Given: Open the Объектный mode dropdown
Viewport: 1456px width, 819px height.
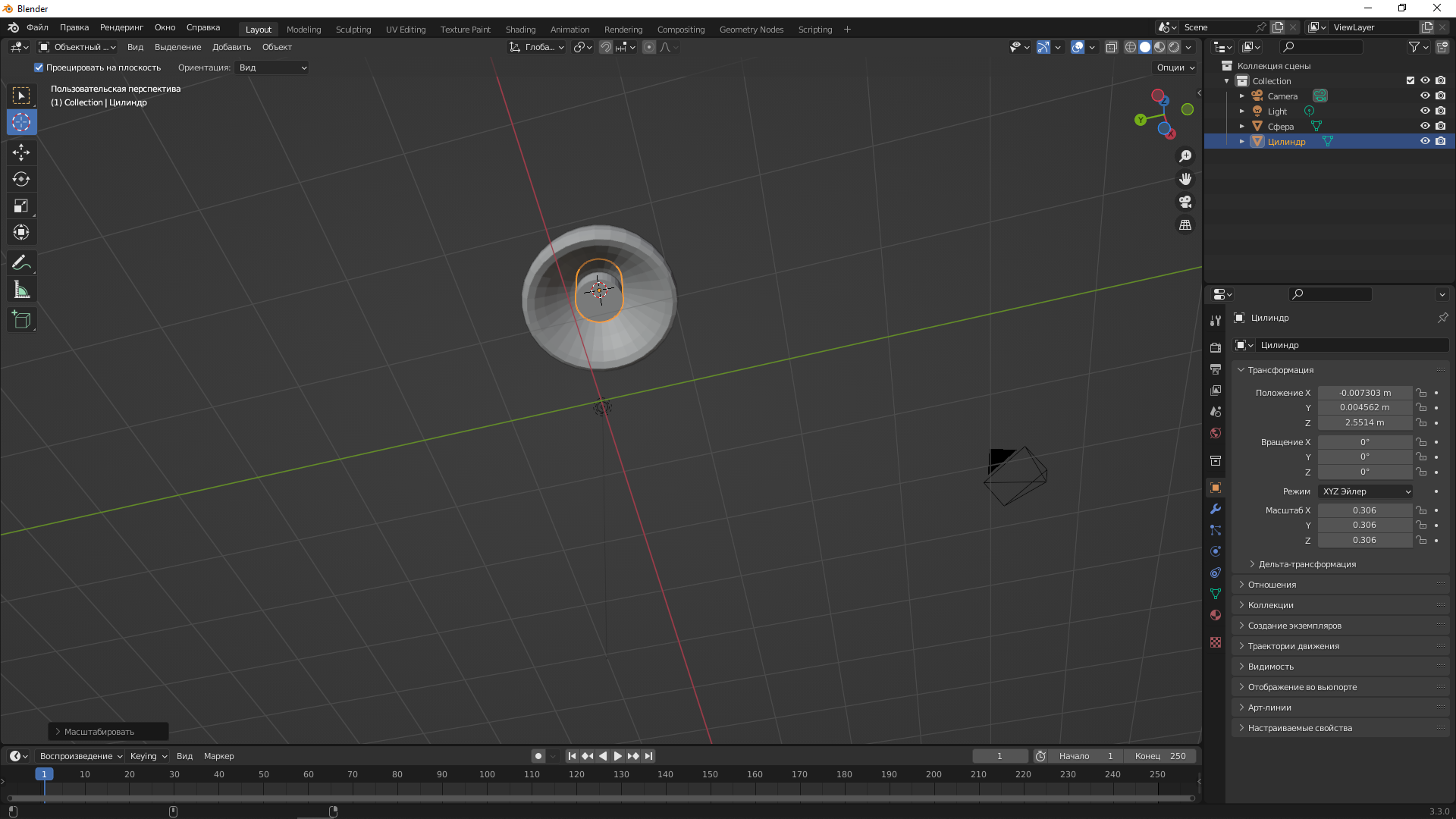Looking at the screenshot, I should tap(77, 47).
